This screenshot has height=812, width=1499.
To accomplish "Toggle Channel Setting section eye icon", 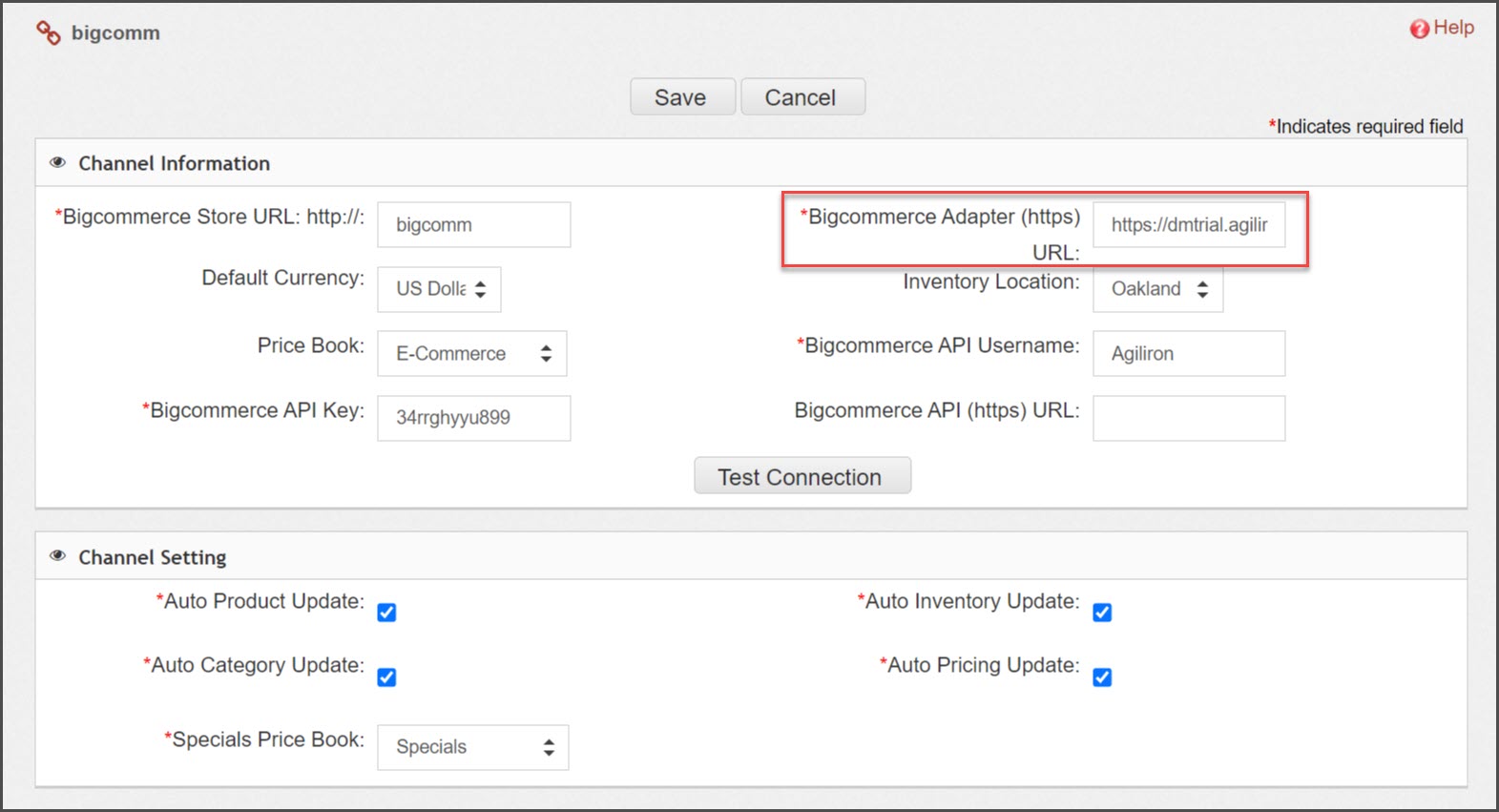I will [x=58, y=556].
